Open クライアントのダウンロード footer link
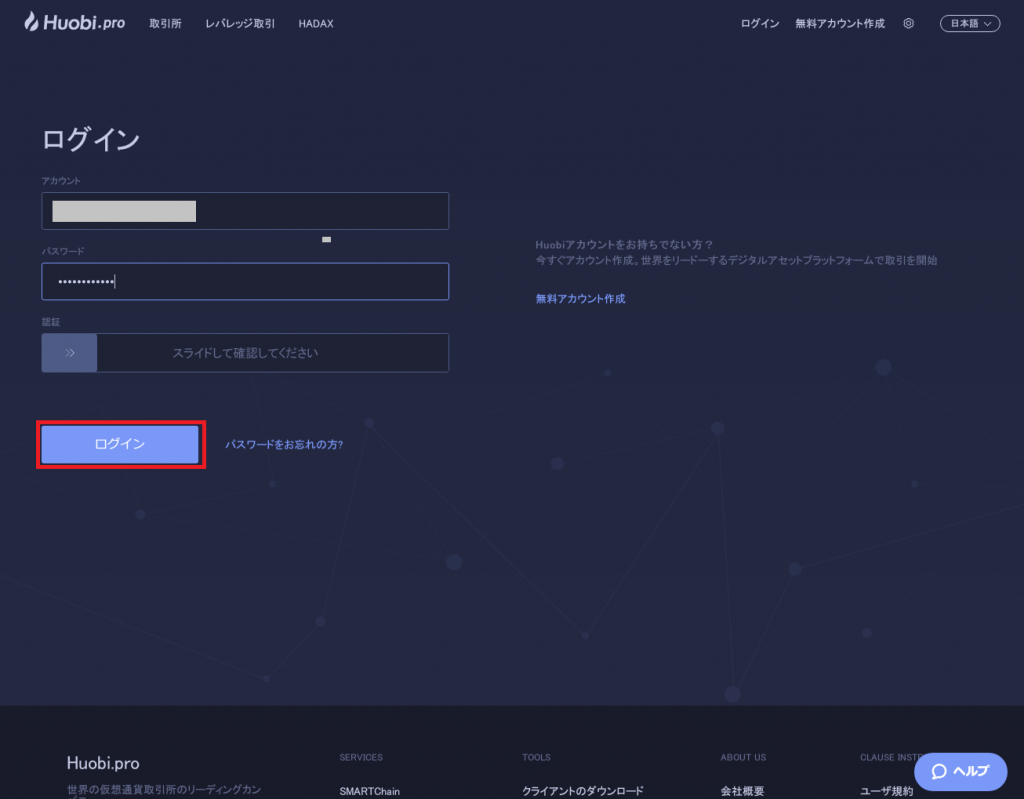This screenshot has height=799, width=1024. pos(583,791)
